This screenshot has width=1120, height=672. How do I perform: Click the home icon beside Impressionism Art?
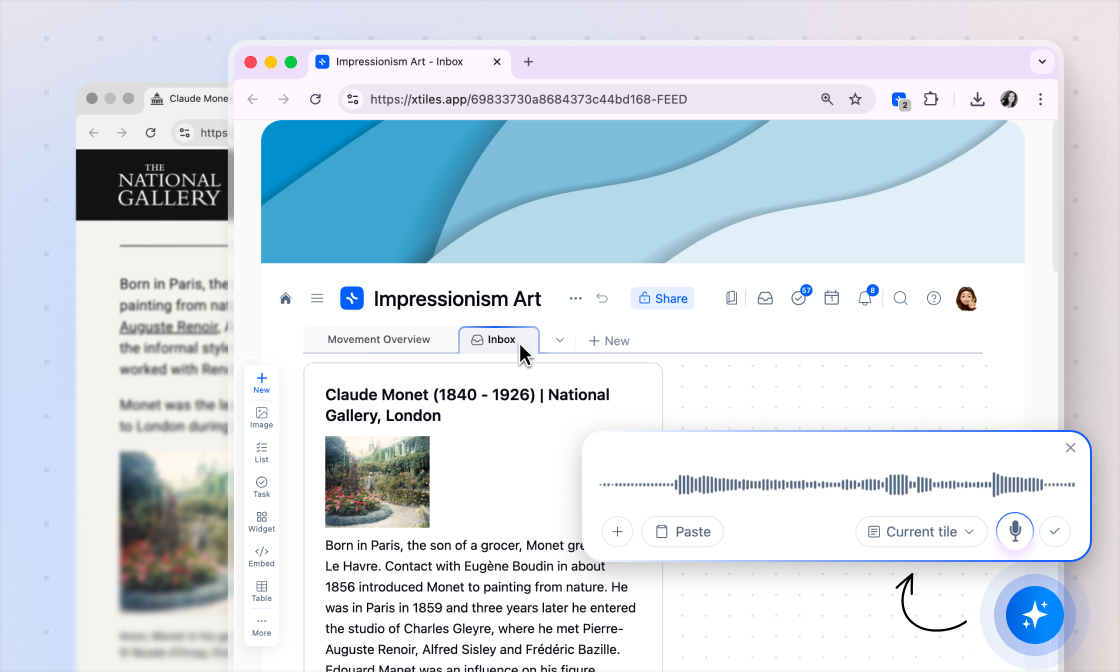(286, 298)
